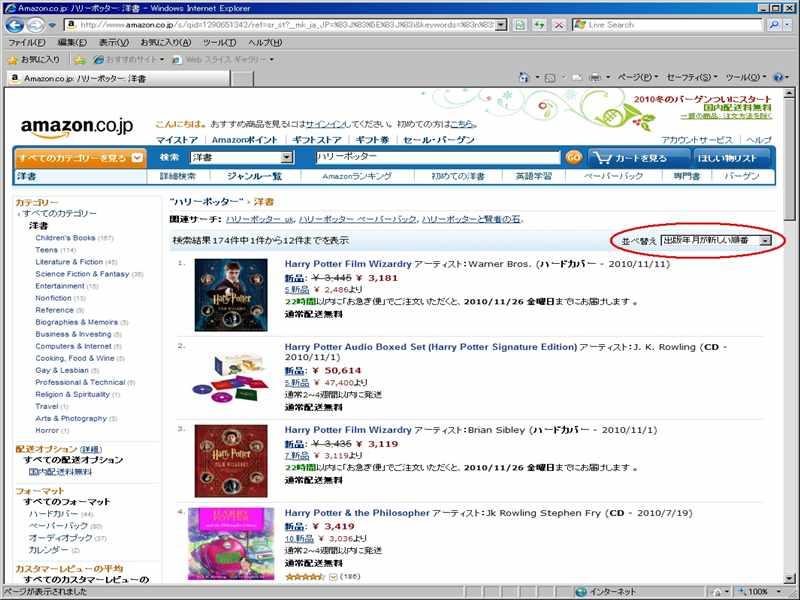
Task: Open the セーフティ(S) command bar dropdown
Action: (692, 78)
